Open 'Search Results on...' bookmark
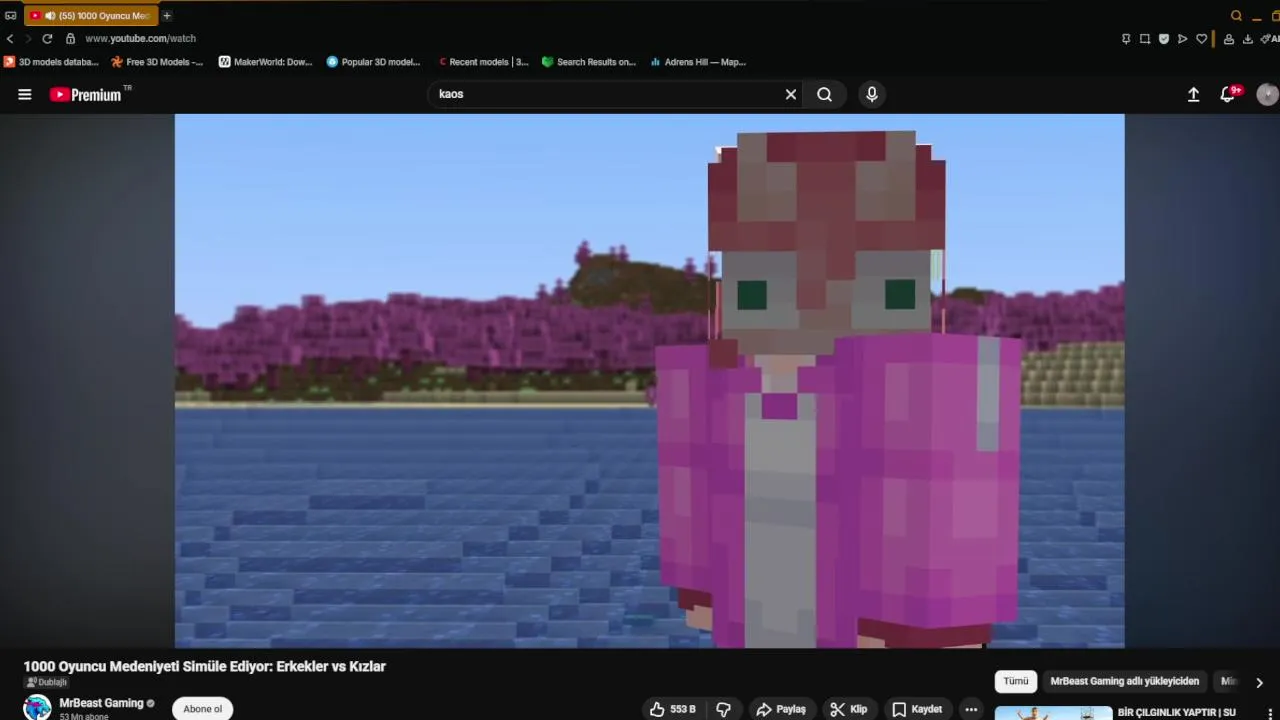This screenshot has height=720, width=1280. 589,62
